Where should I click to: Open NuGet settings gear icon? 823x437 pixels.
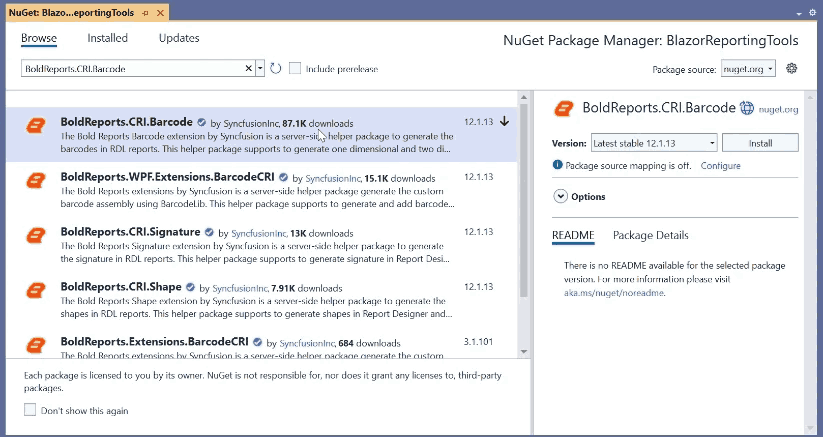tap(792, 68)
